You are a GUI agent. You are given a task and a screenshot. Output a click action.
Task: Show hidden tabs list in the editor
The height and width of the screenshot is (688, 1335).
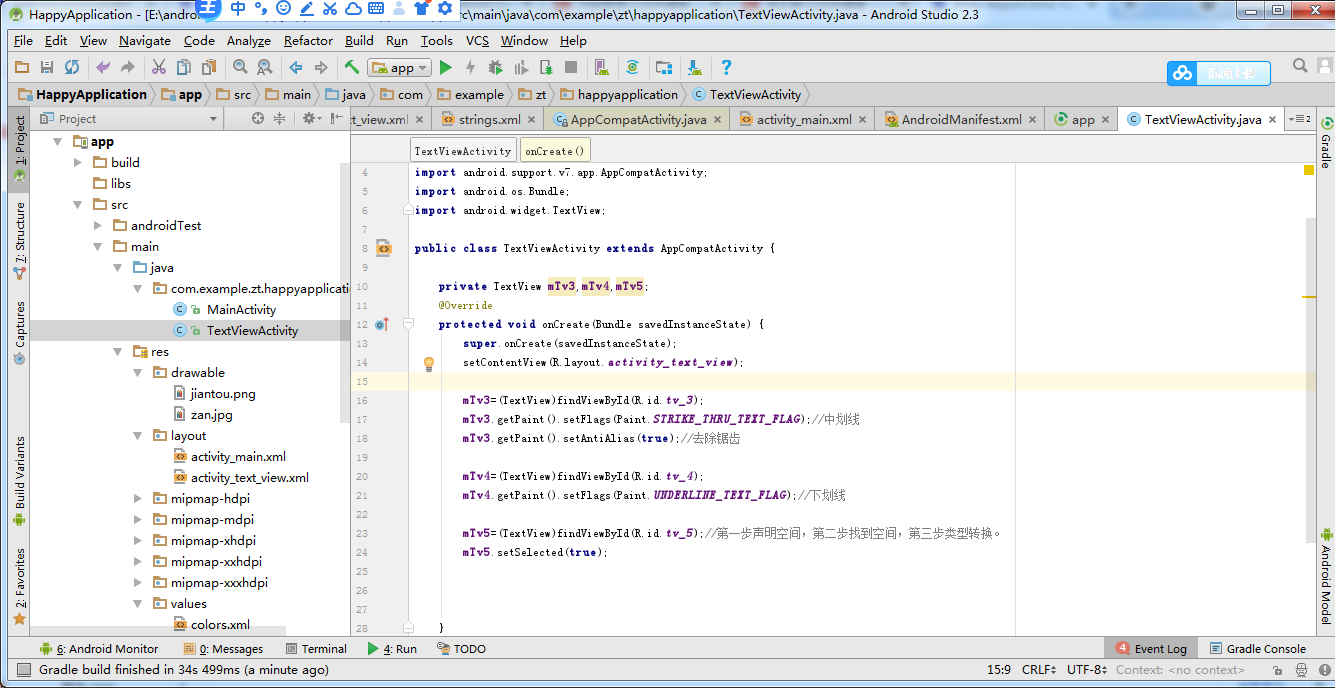tap(1301, 119)
